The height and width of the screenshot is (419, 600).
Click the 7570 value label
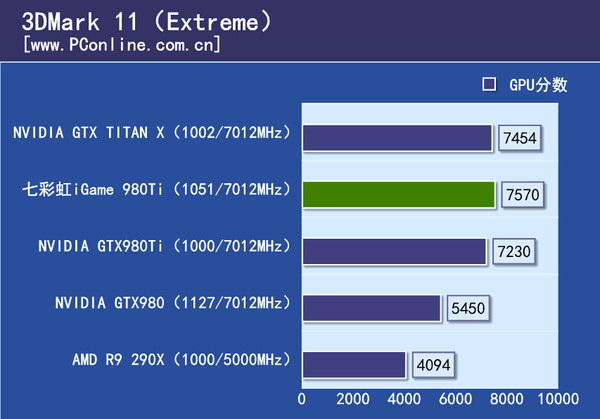click(523, 194)
